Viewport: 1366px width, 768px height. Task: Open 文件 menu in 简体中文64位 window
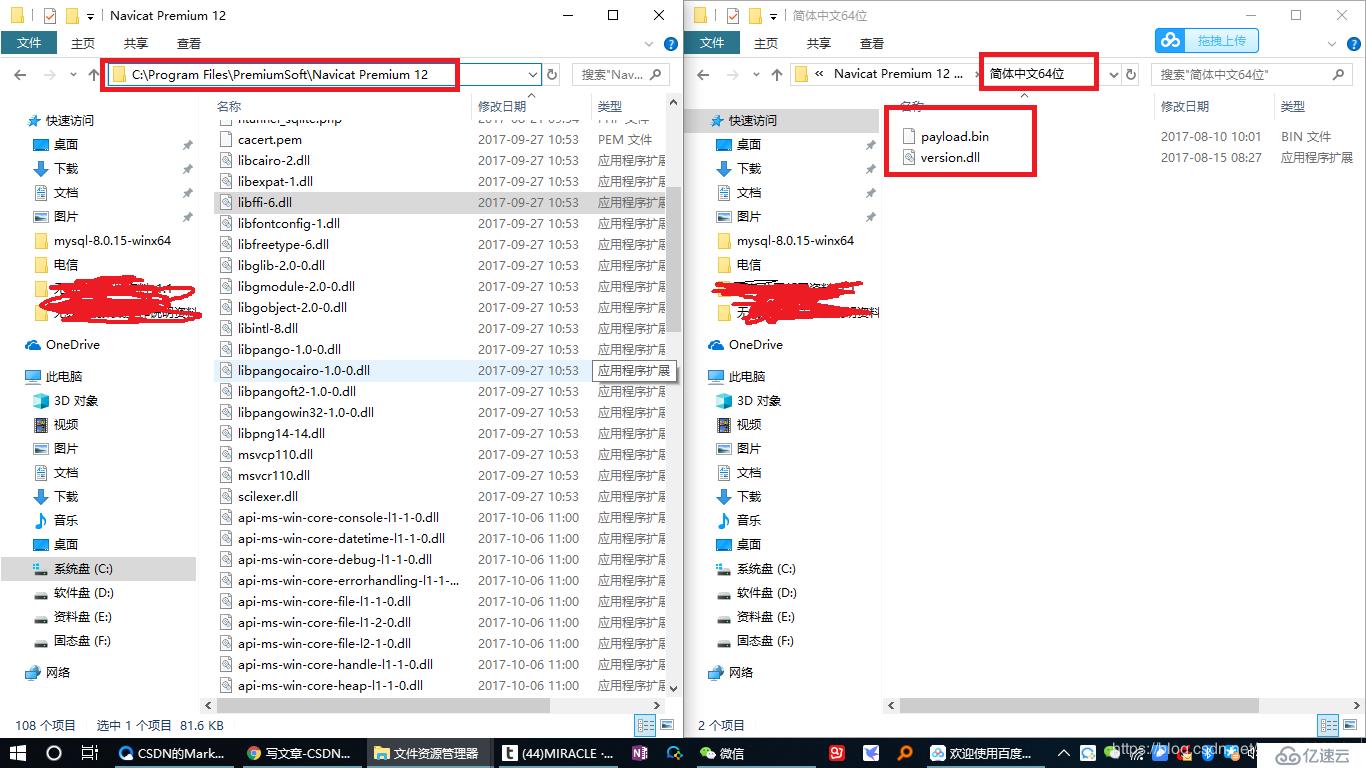pyautogui.click(x=712, y=43)
